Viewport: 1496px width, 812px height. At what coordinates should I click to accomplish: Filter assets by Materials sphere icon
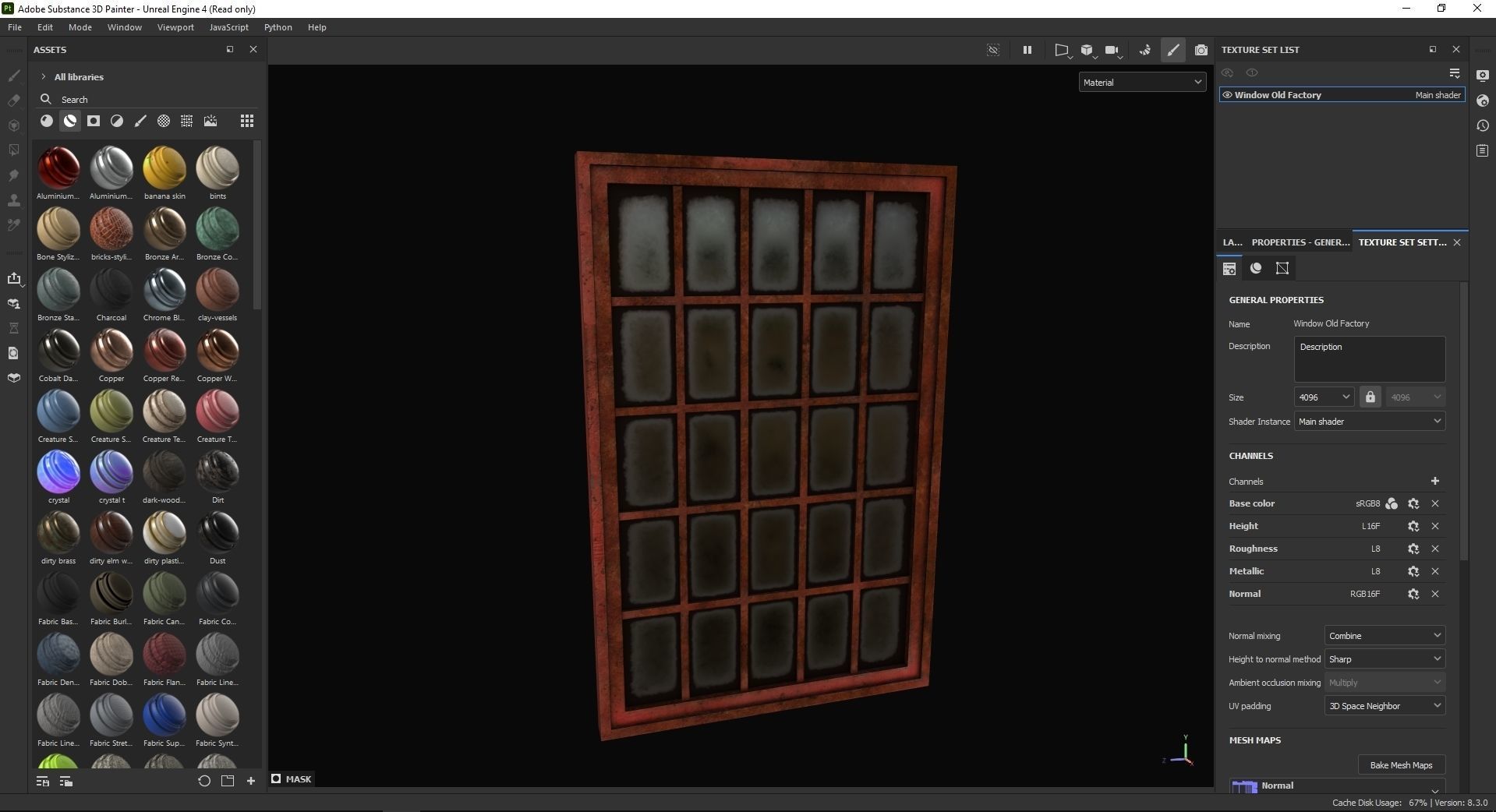[x=47, y=121]
